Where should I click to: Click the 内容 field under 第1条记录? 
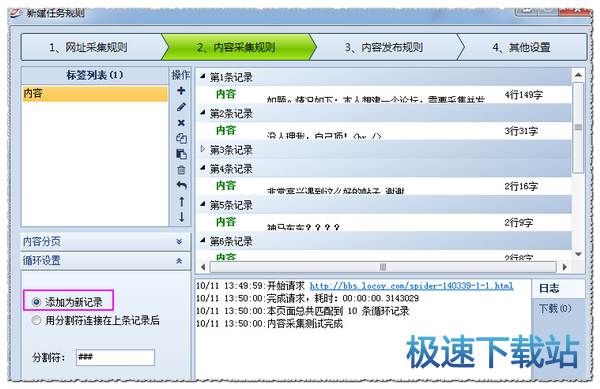226,94
